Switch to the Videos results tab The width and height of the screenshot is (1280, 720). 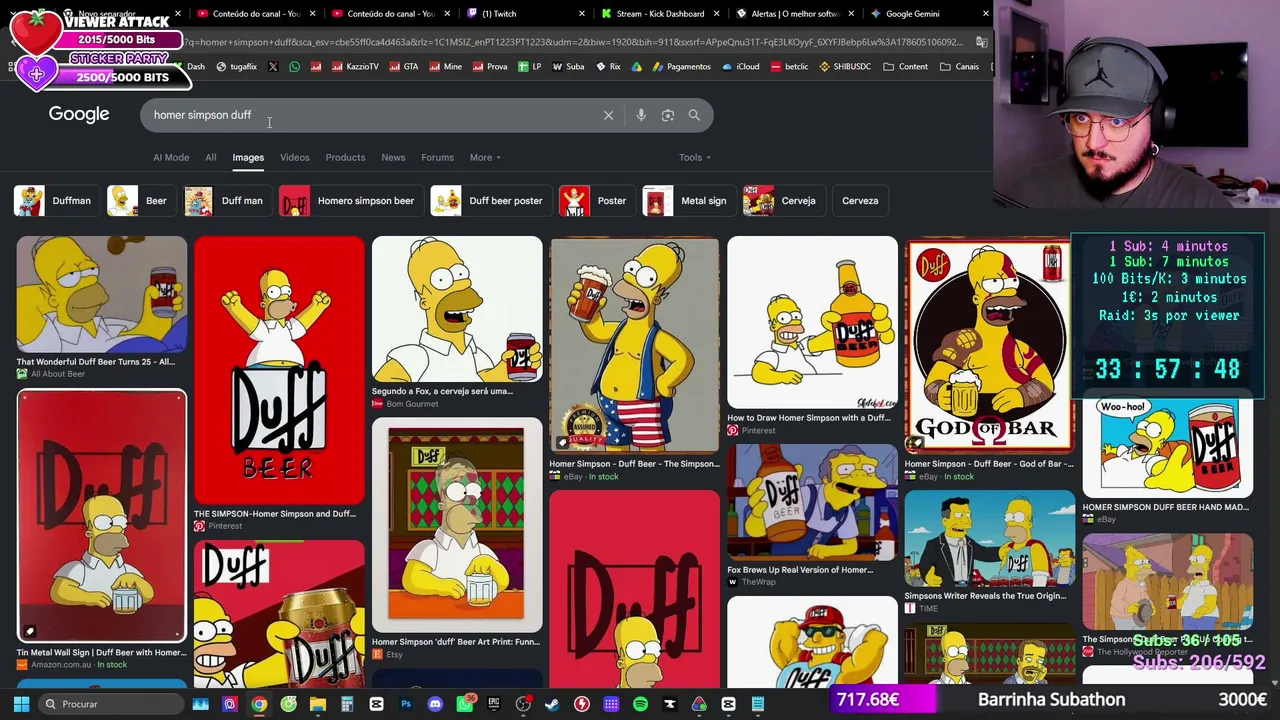[x=294, y=157]
